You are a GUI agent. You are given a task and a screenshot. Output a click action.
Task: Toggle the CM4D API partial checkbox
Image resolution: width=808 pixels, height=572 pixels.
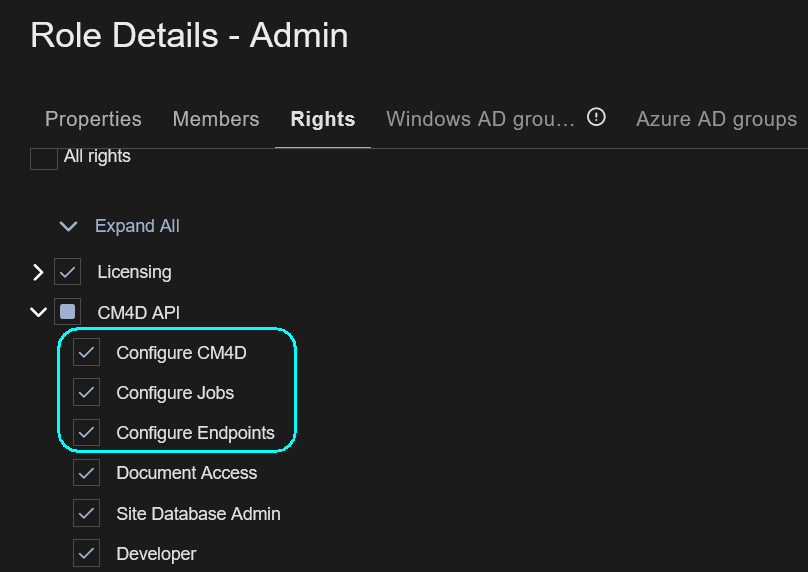click(68, 312)
